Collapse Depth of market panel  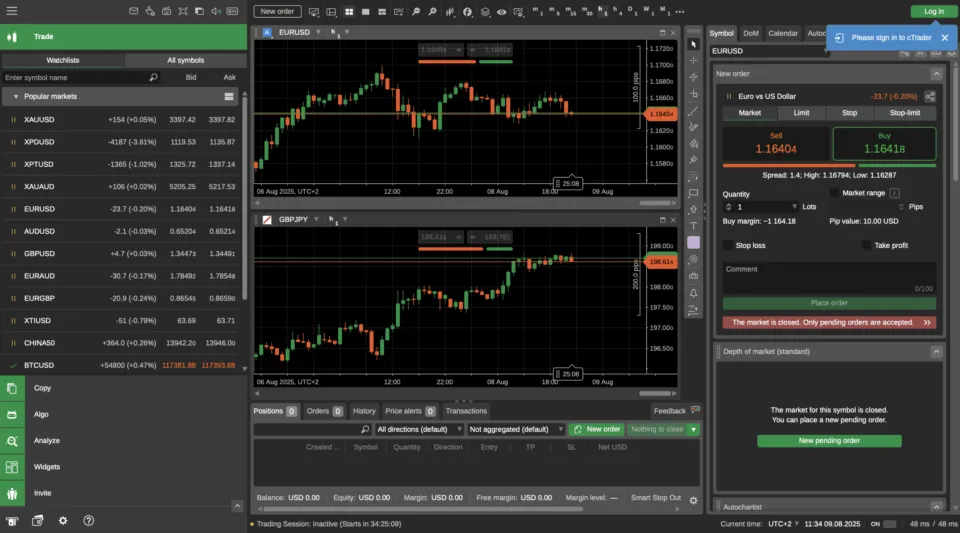[x=936, y=351]
